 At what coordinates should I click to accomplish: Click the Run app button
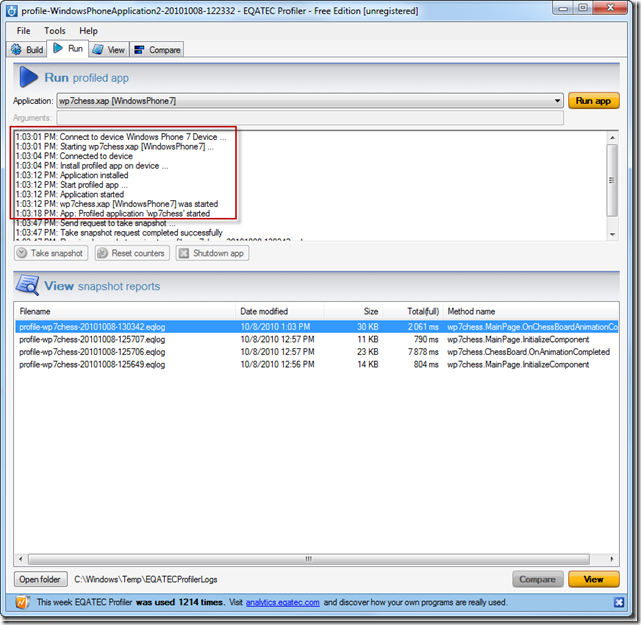coord(594,101)
